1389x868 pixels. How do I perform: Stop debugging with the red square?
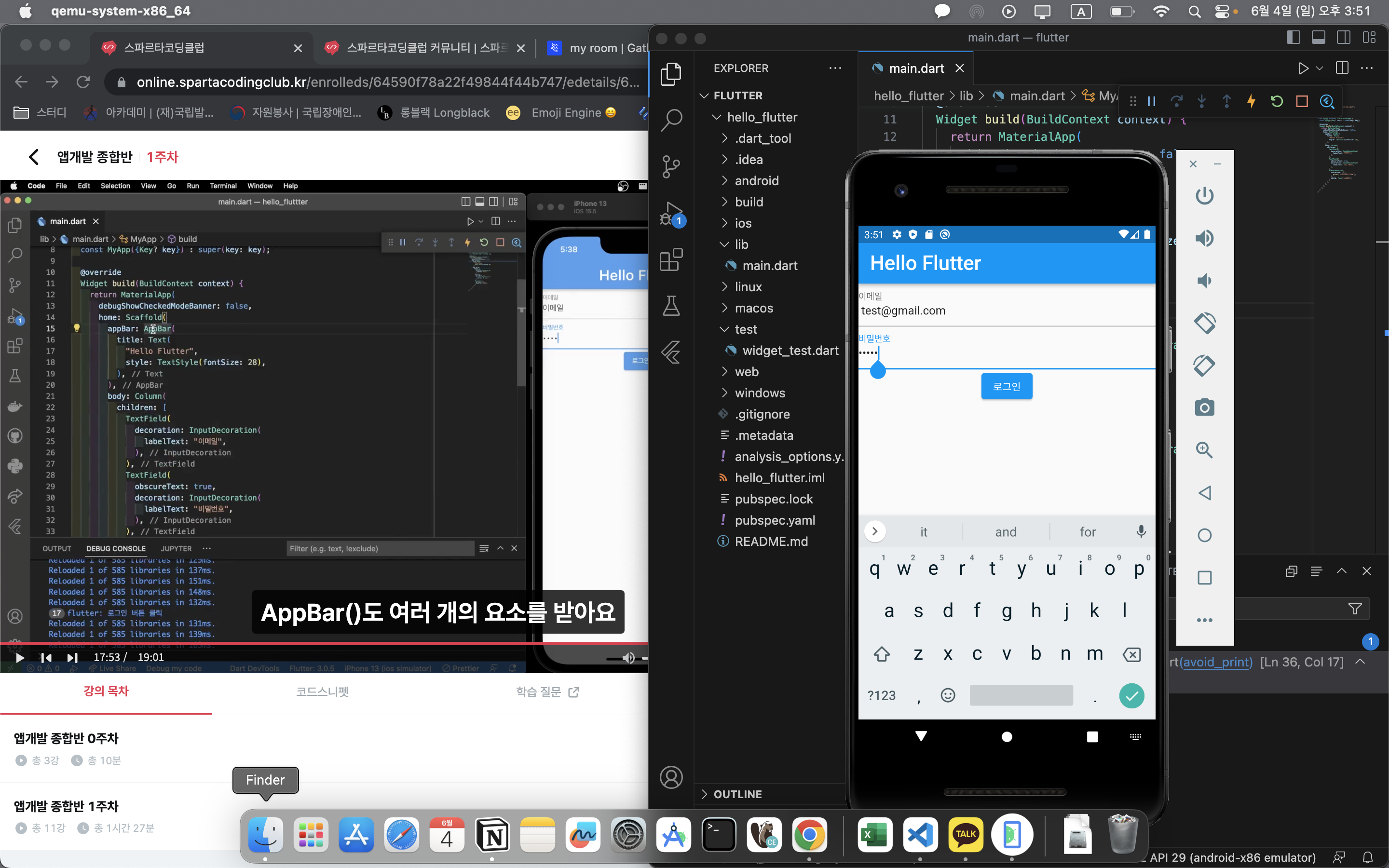1302,102
